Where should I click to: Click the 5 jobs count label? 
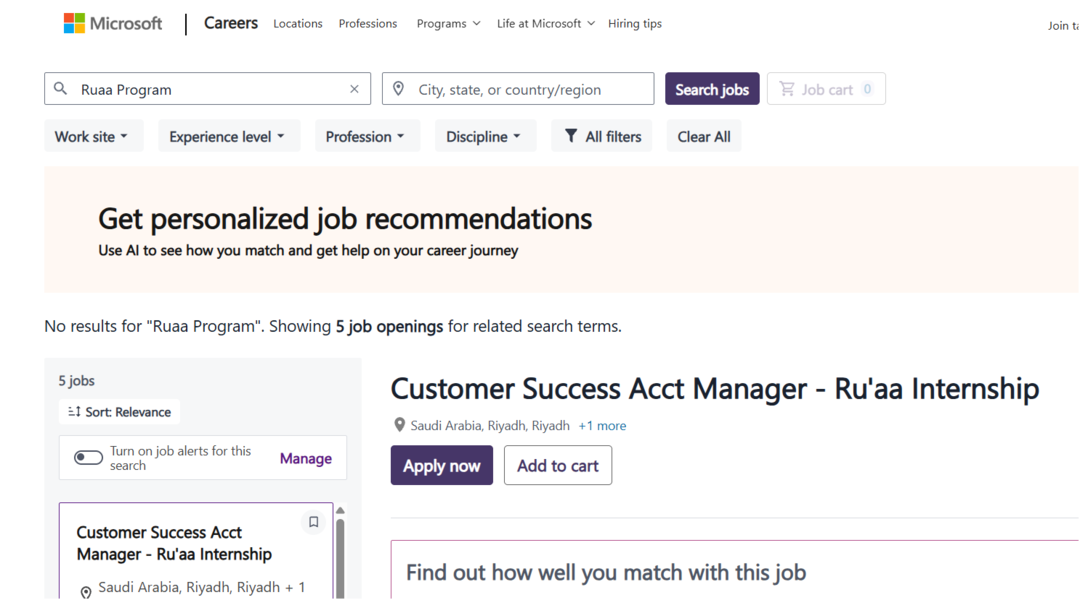(x=76, y=380)
